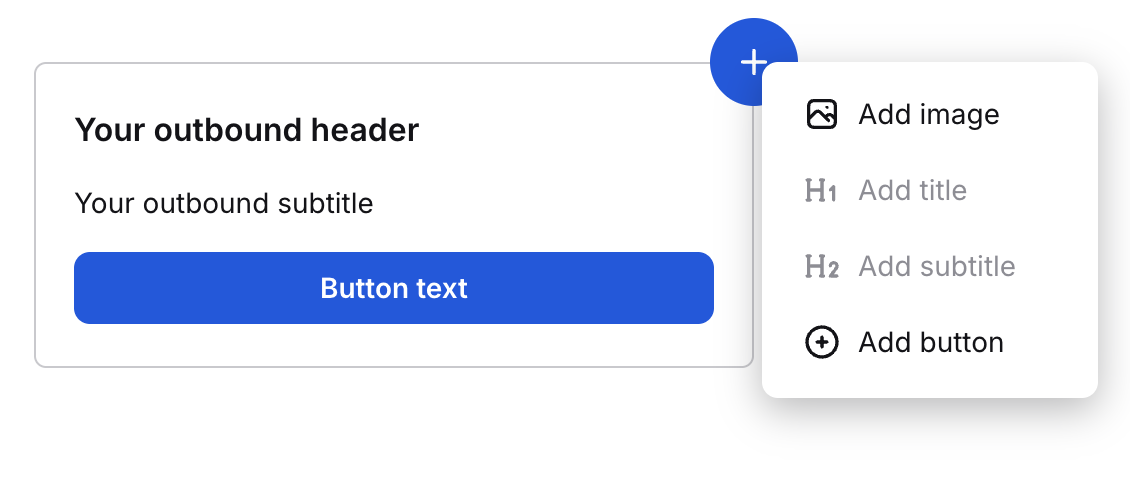Click the picture icon beside Add image

pyautogui.click(x=821, y=114)
